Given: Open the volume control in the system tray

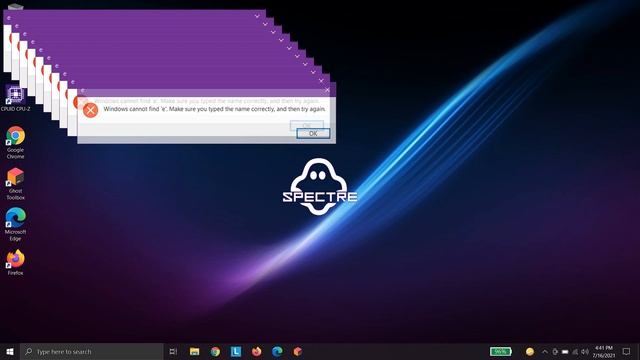Looking at the screenshot, I should pyautogui.click(x=585, y=351).
